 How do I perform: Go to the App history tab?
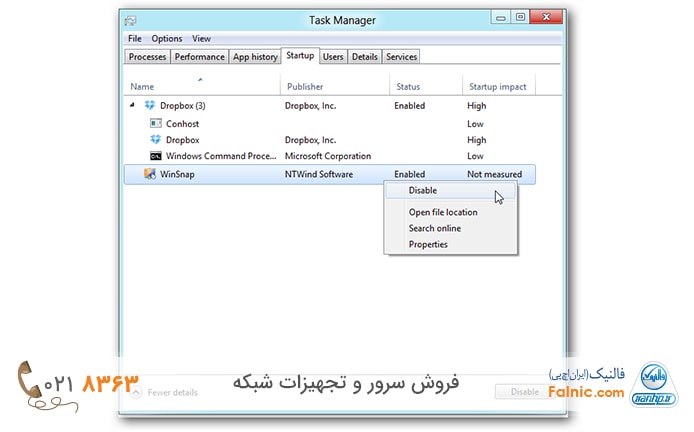coord(255,57)
